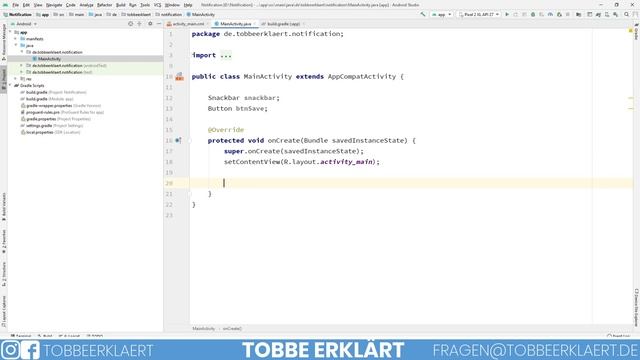Click the upper warning mark on the error stripe
The height and width of the screenshot is (360, 640).
pos(631,98)
